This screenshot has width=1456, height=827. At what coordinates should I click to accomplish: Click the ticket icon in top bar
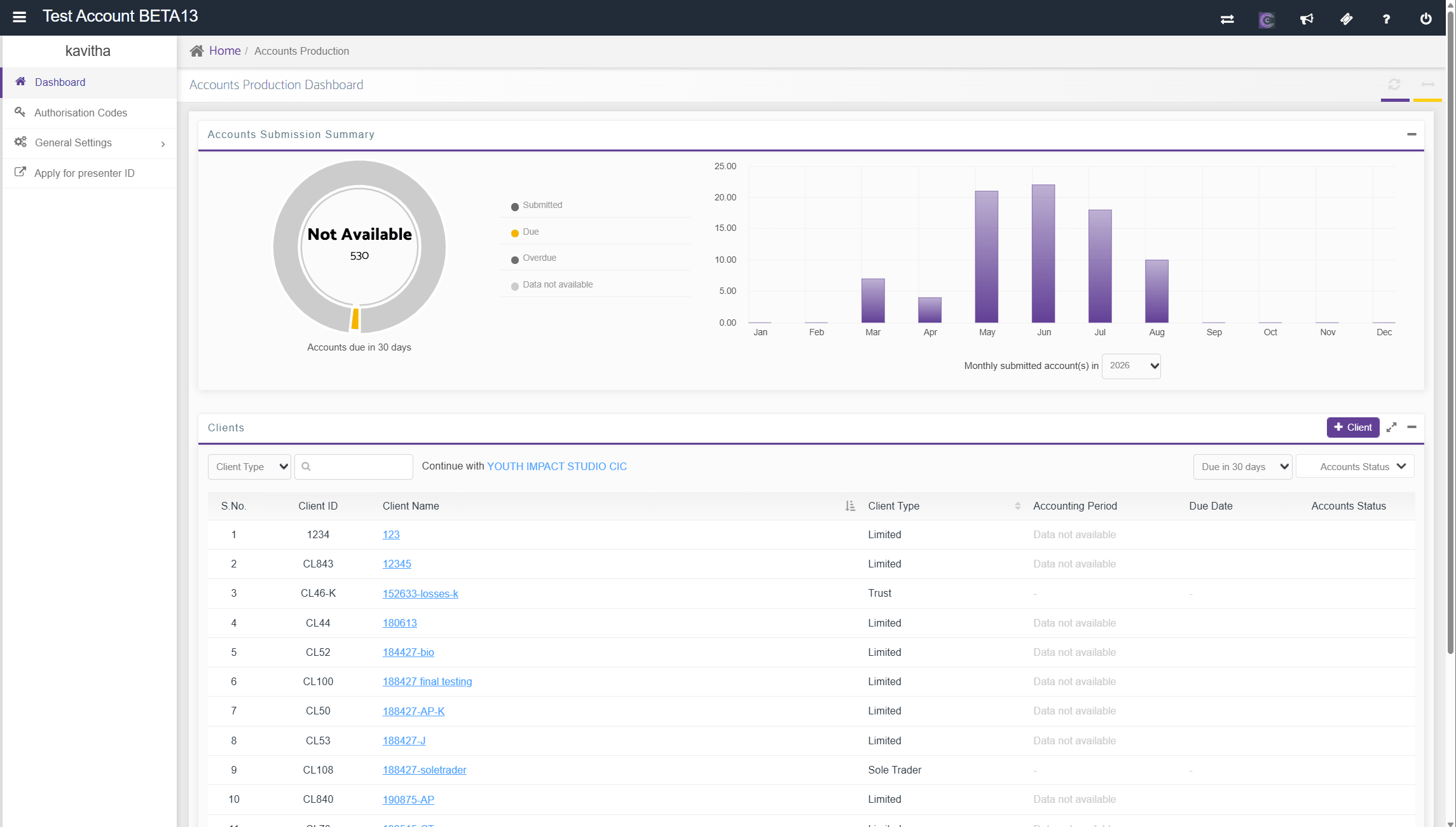[x=1347, y=19]
